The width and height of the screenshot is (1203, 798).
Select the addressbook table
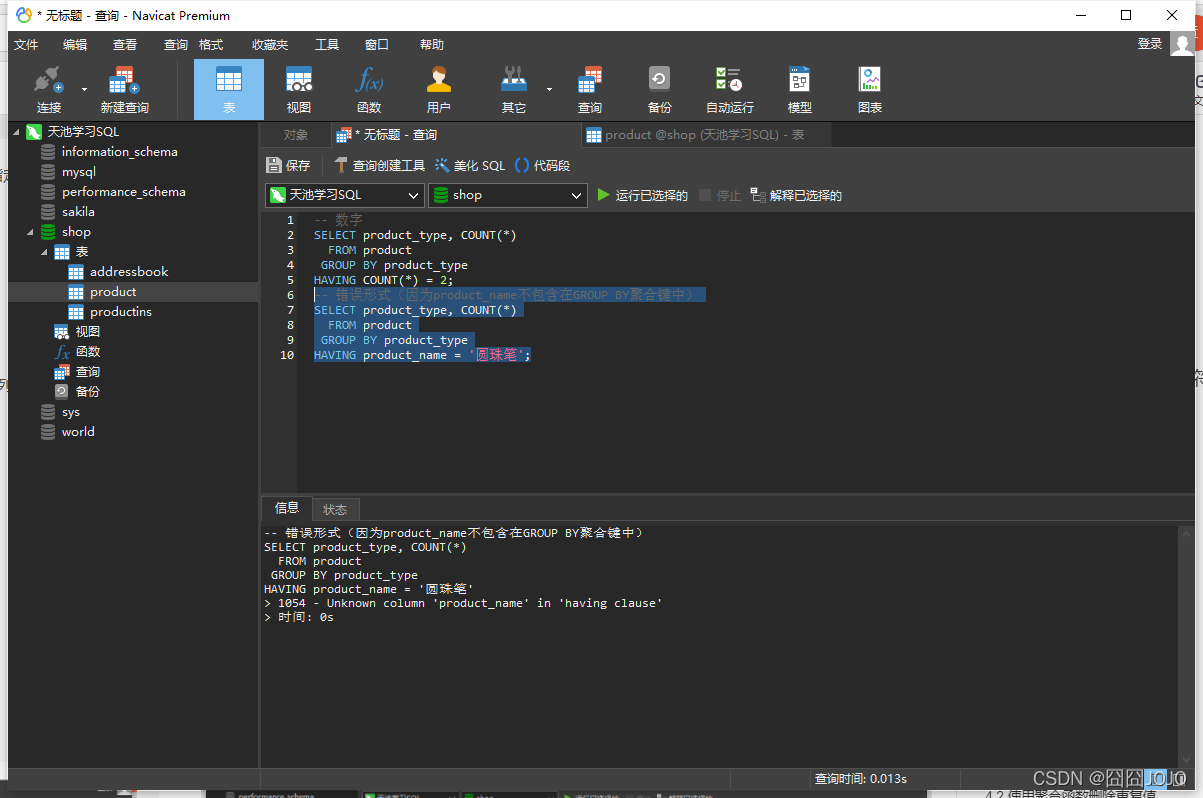129,272
